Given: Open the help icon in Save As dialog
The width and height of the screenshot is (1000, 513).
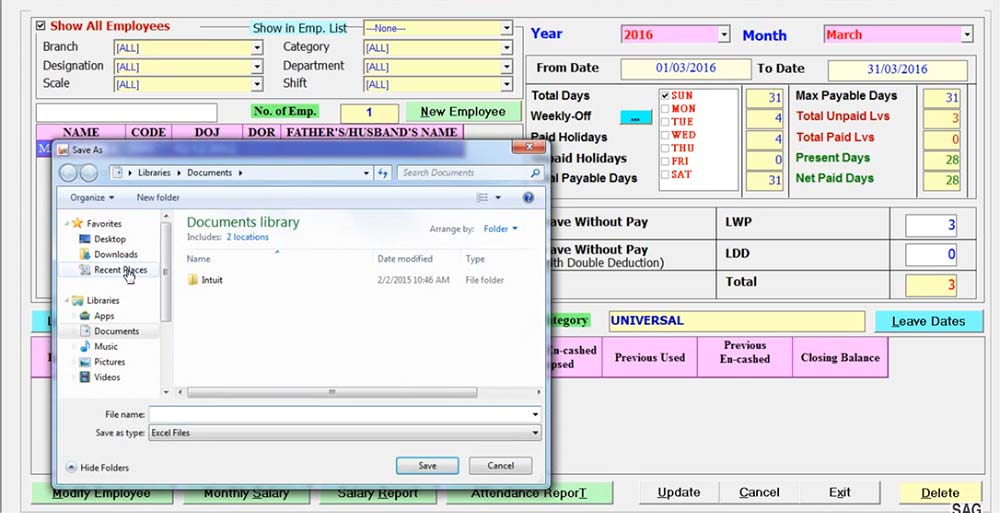Looking at the screenshot, I should pos(528,198).
